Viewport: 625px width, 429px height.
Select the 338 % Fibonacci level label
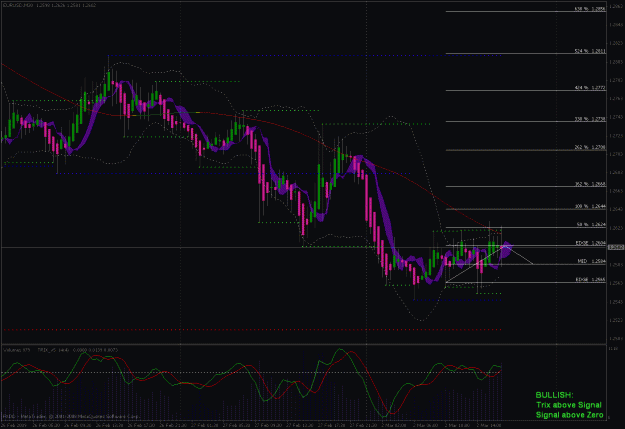coord(590,119)
